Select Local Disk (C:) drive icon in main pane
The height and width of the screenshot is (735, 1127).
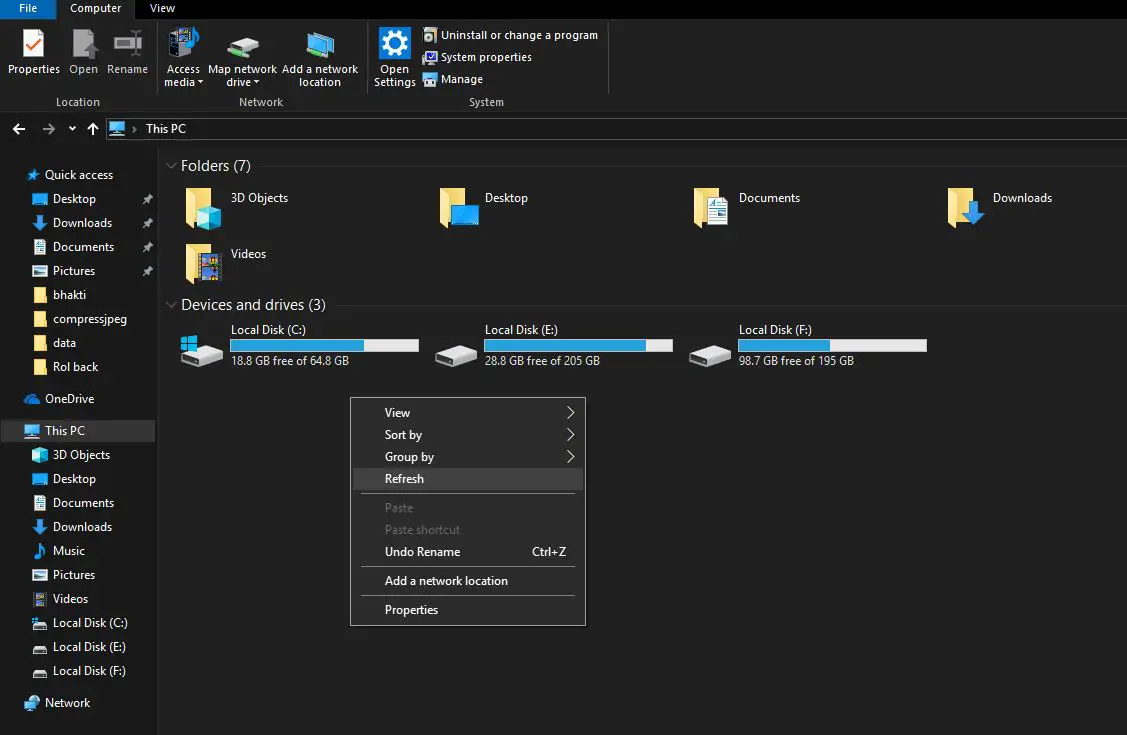click(x=201, y=351)
